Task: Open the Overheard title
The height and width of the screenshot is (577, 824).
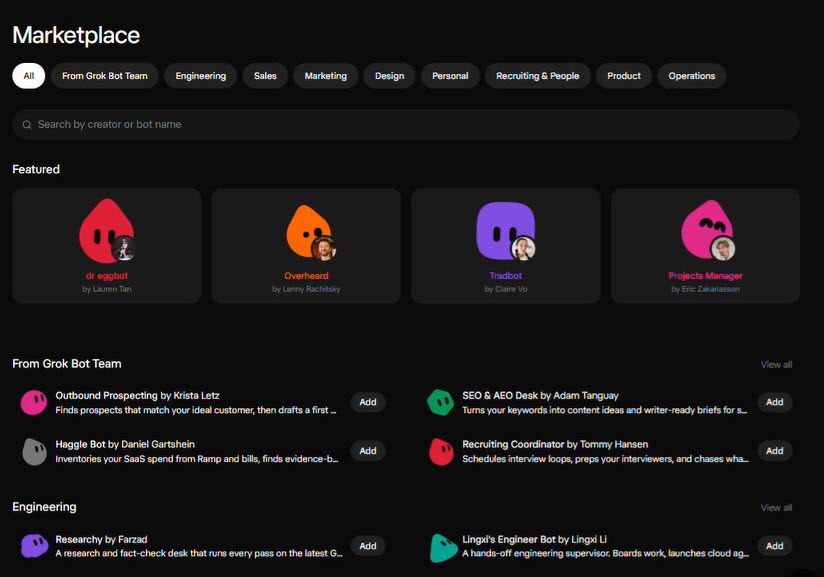Action: pos(306,276)
